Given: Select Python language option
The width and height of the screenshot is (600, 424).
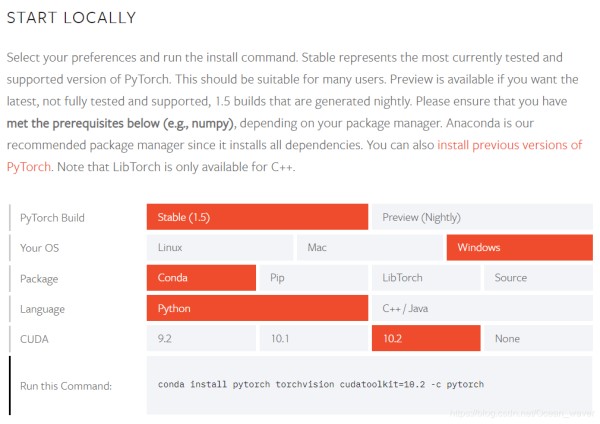Looking at the screenshot, I should pyautogui.click(x=257, y=308).
